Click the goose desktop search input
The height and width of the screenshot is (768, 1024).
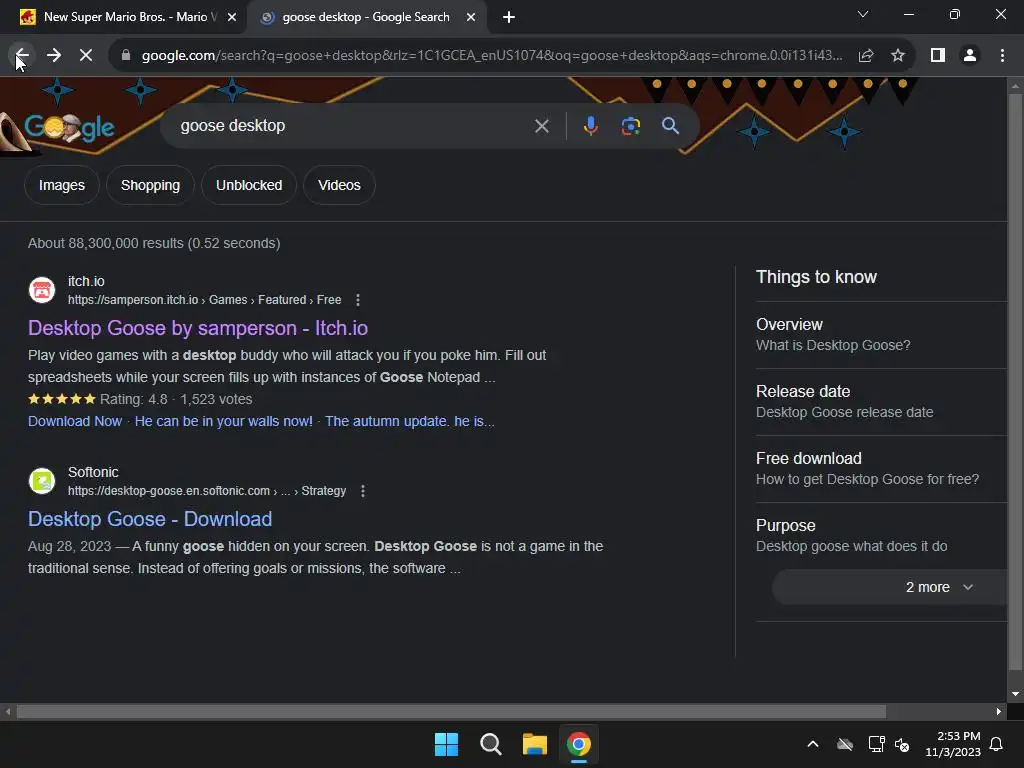[353, 126]
